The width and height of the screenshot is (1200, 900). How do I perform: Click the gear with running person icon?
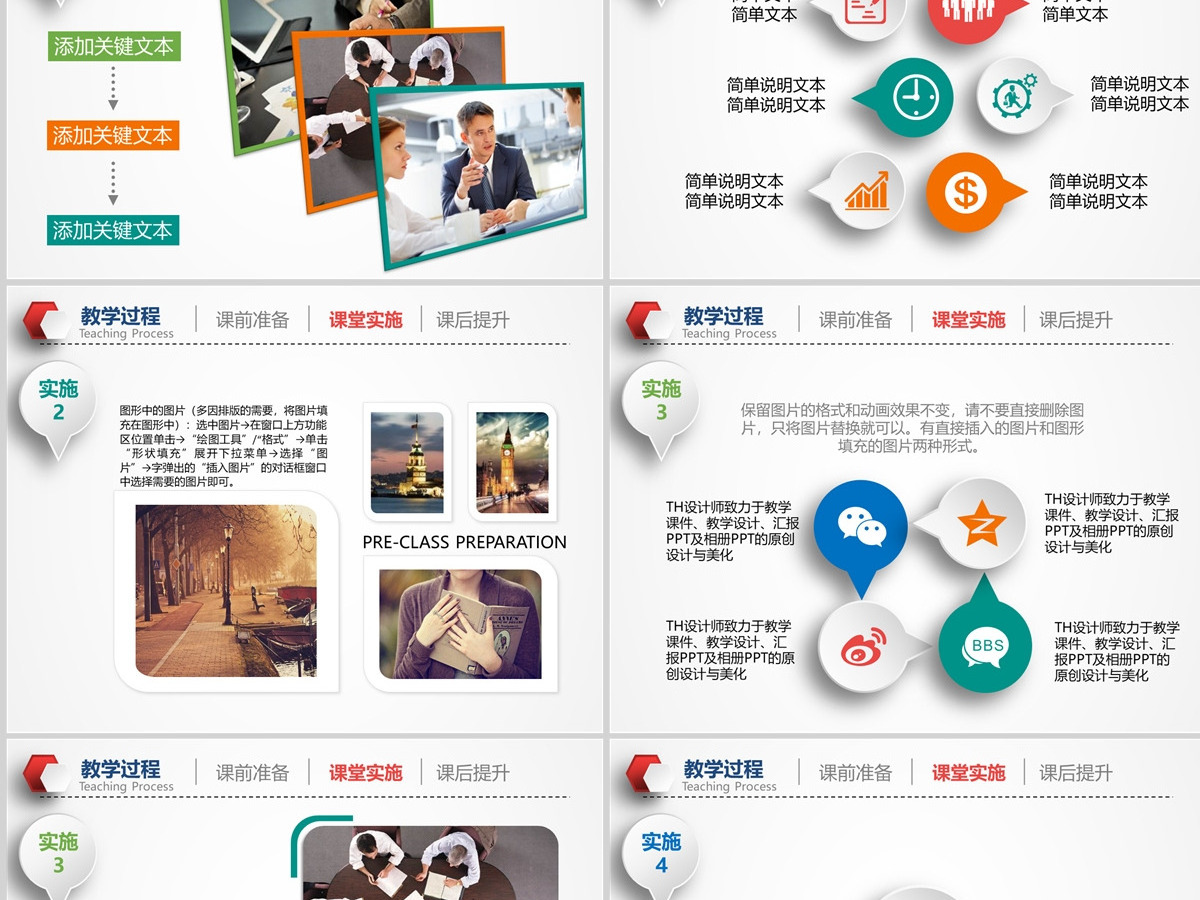[1017, 96]
